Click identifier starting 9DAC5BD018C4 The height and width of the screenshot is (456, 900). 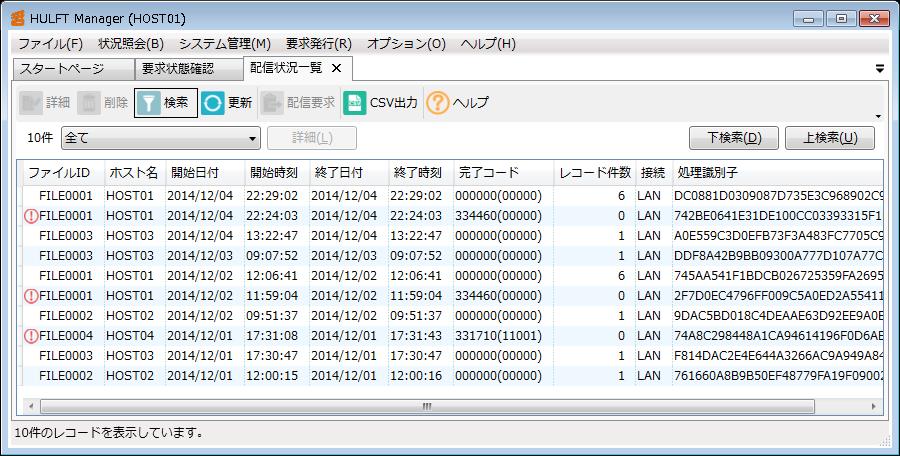coord(778,315)
